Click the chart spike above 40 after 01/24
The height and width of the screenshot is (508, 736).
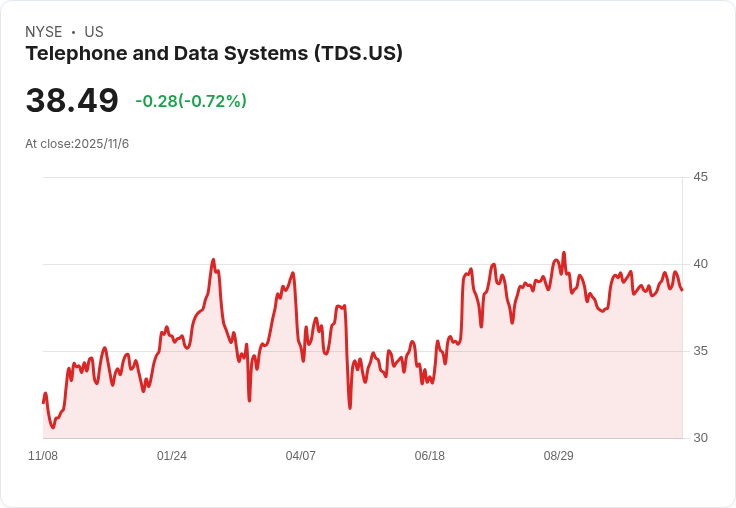coord(213,259)
